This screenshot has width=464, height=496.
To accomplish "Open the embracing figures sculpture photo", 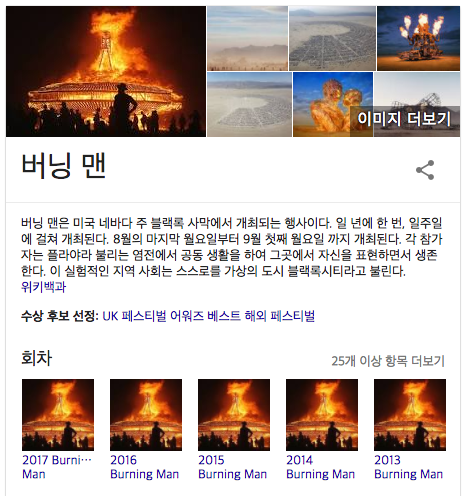I will (333, 104).
